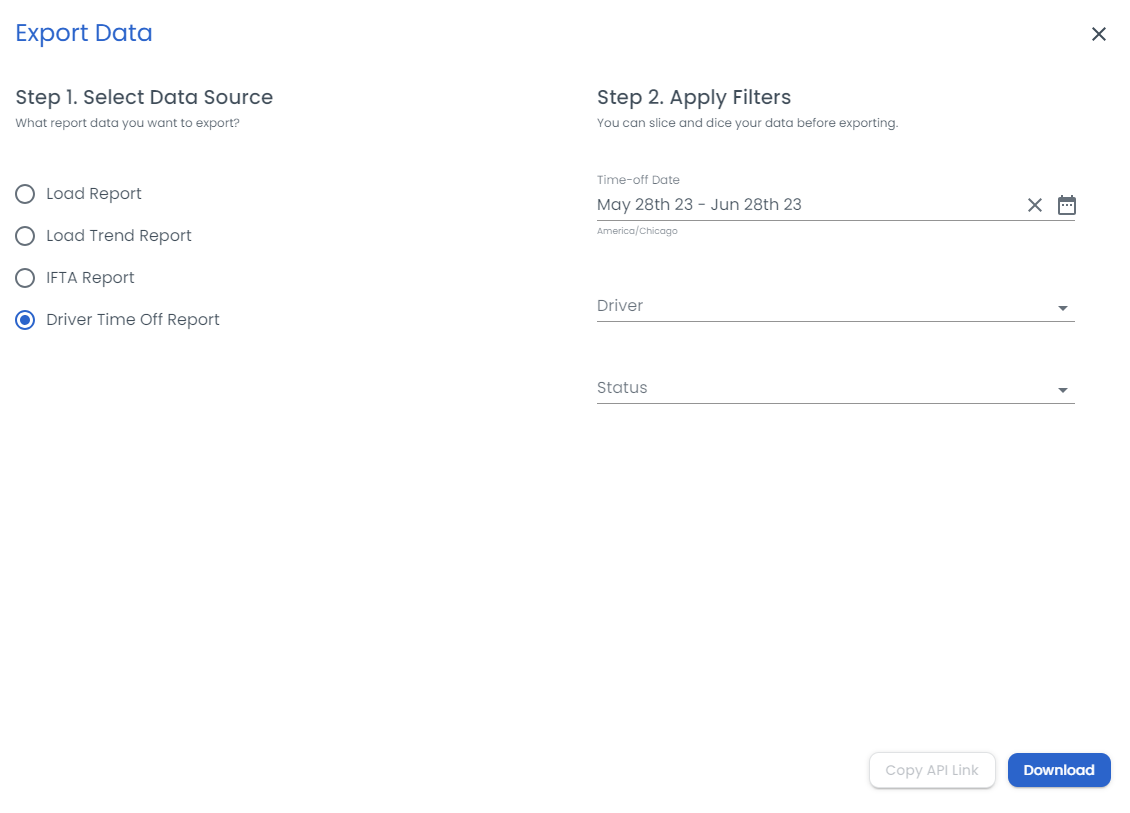
Task: Select the Load Report radio button
Action: click(25, 194)
